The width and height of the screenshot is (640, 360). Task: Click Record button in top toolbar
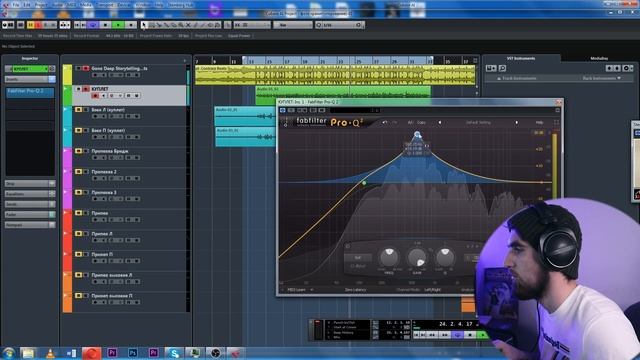click(x=131, y=25)
